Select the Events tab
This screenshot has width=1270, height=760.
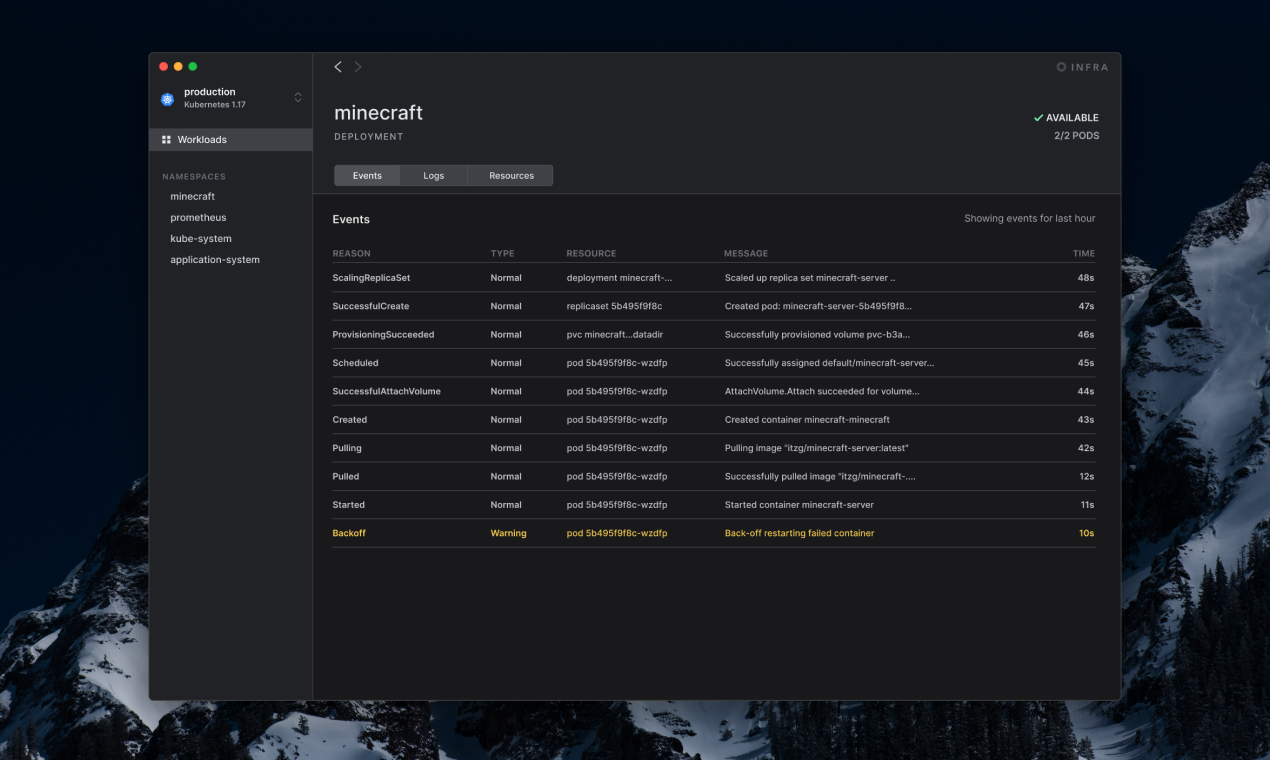tap(366, 175)
